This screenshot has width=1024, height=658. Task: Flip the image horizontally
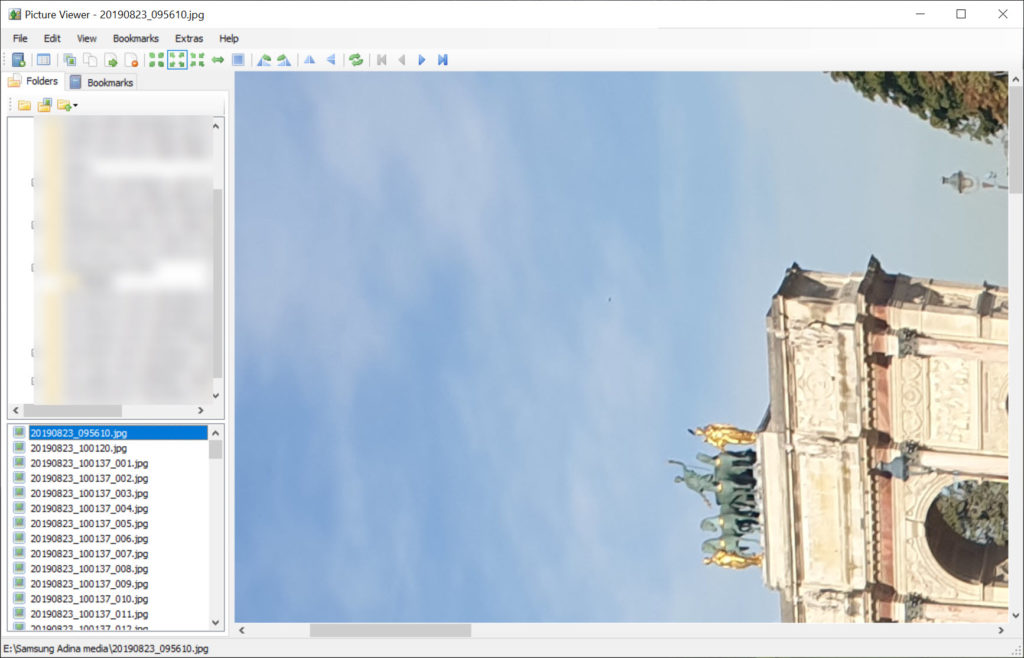click(308, 59)
